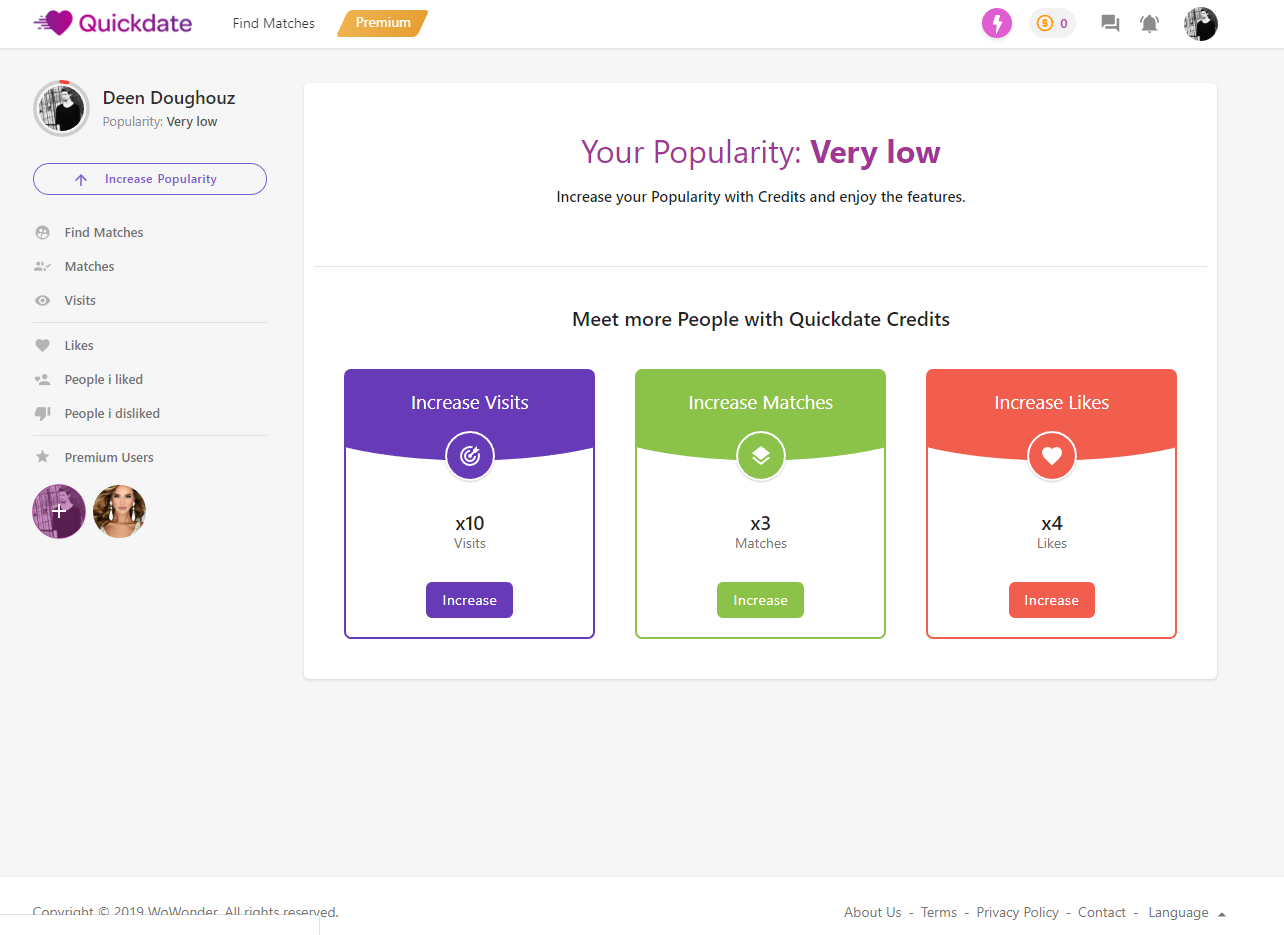The width and height of the screenshot is (1284, 935).
Task: Open profile avatar menu in header
Action: pyautogui.click(x=1200, y=23)
